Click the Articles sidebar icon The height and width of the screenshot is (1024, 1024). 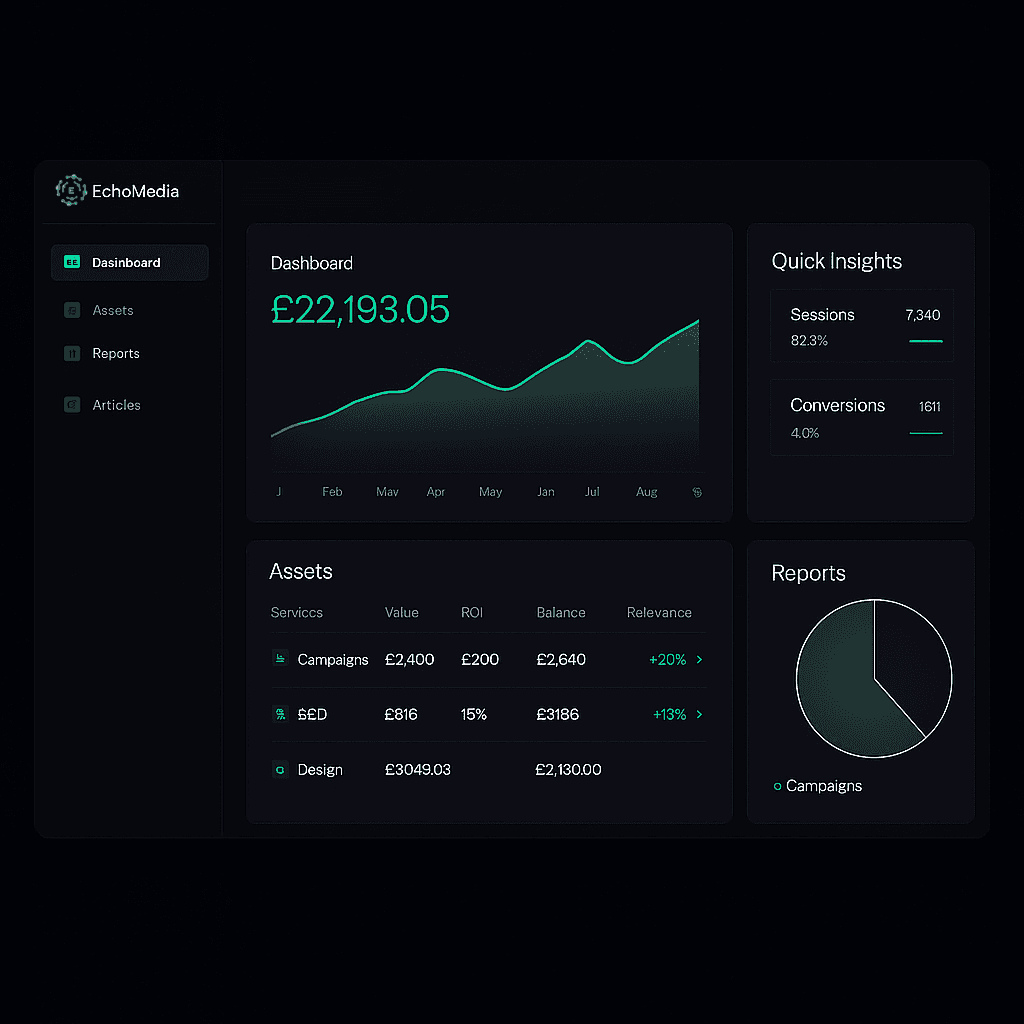click(72, 405)
